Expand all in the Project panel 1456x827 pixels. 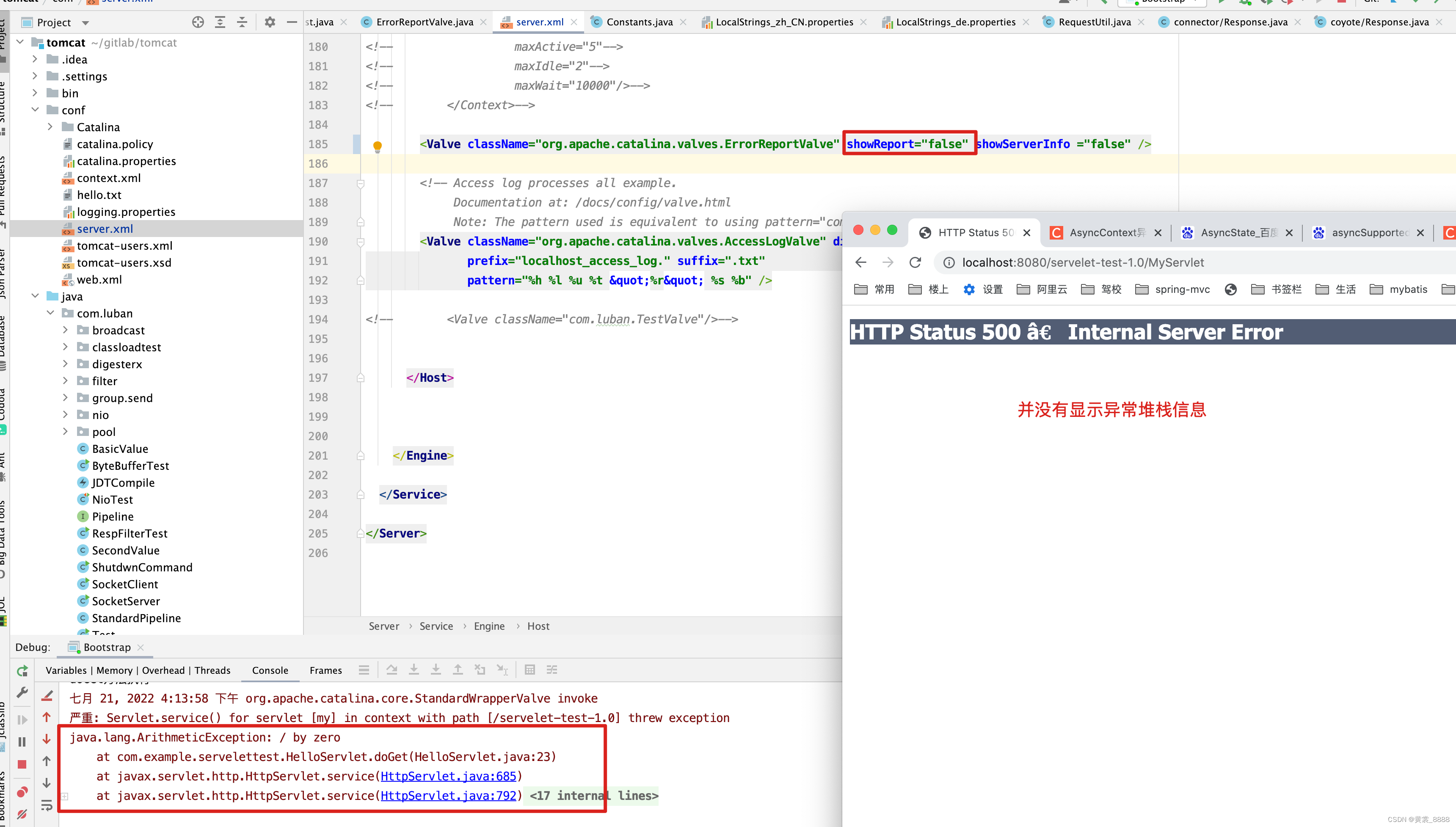[x=220, y=22]
